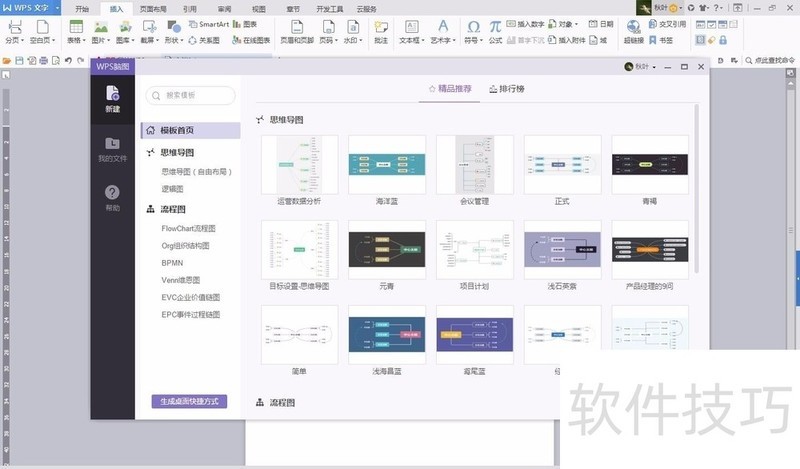800x469 pixels.
Task: Switch to the 开始 ribbon tab
Action: [x=82, y=9]
